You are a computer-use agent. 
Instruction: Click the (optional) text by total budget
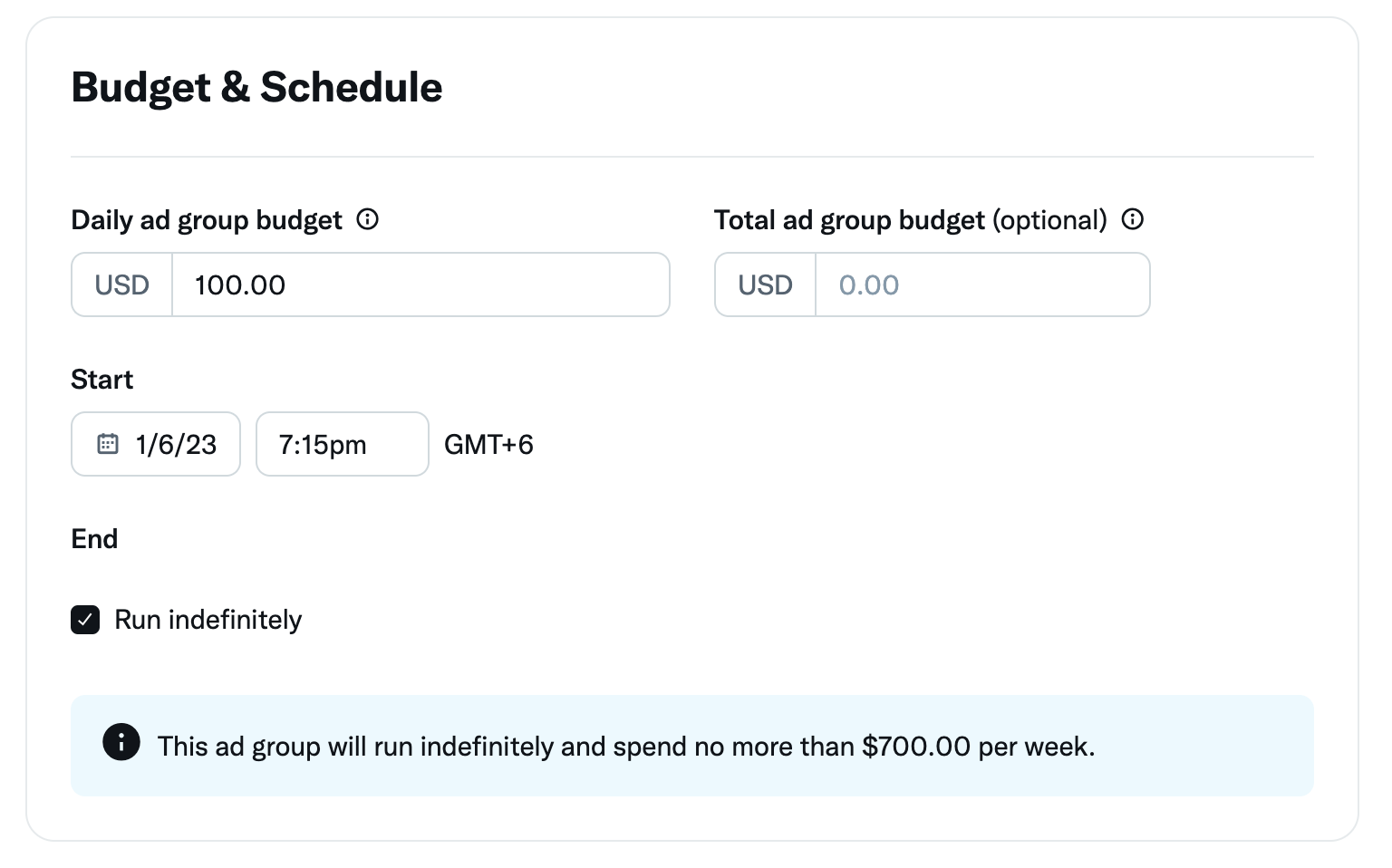coord(1049,220)
